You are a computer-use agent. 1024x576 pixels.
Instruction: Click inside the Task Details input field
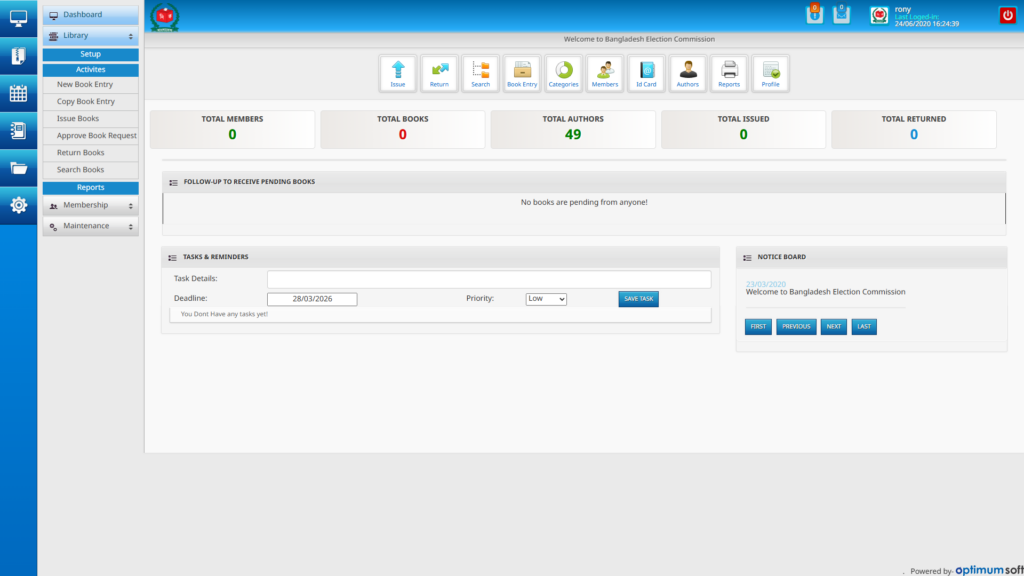pyautogui.click(x=488, y=279)
